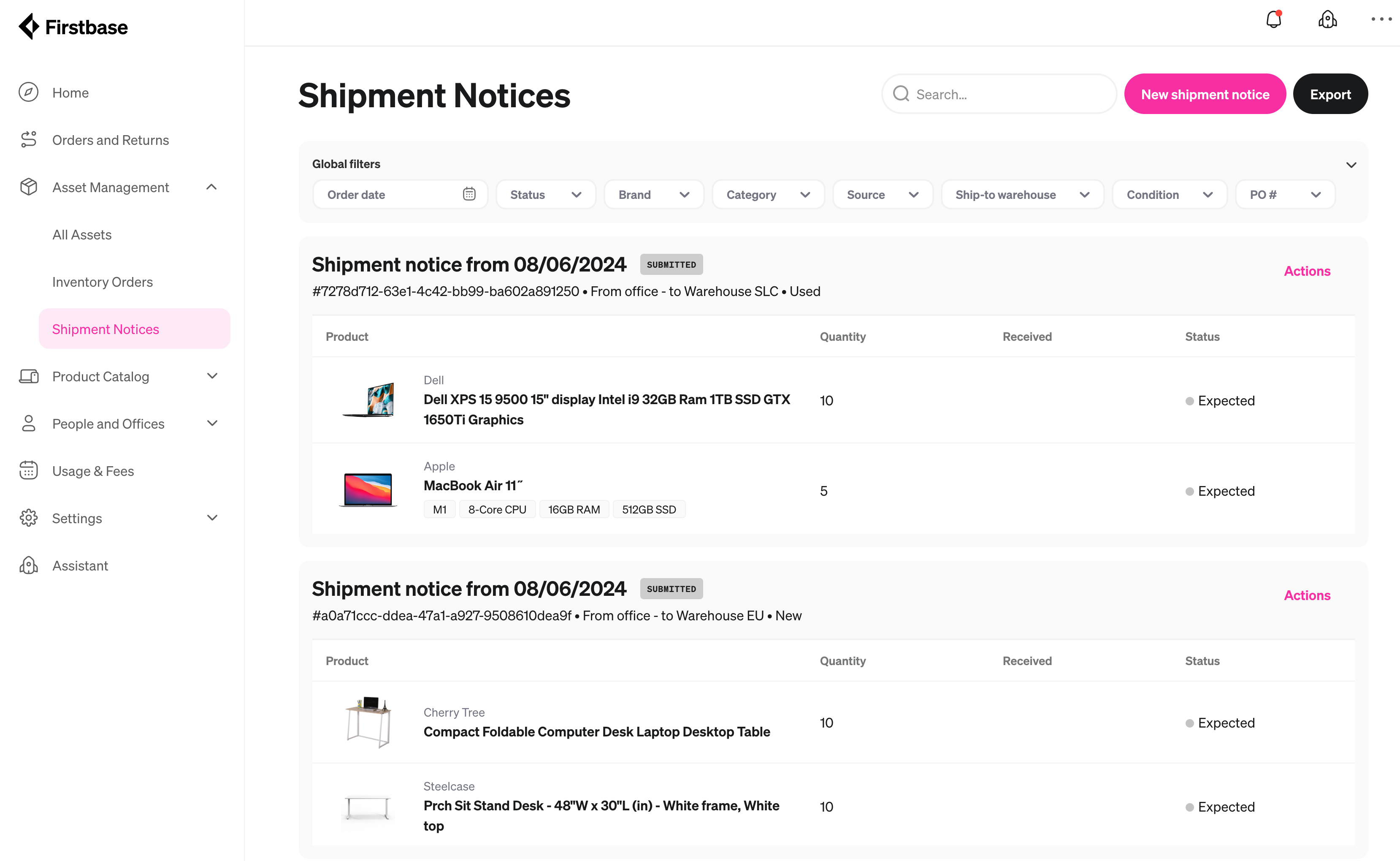The width and height of the screenshot is (1400, 861).
Task: Expand the Product Catalog section
Action: point(212,376)
